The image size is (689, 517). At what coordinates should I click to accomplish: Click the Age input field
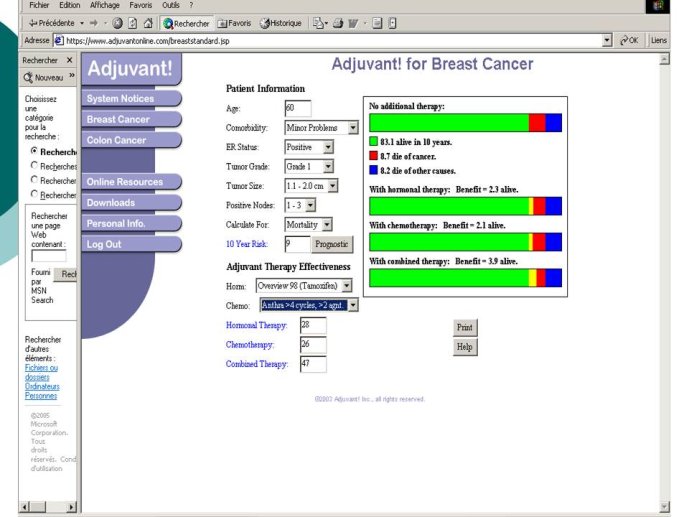pos(298,108)
